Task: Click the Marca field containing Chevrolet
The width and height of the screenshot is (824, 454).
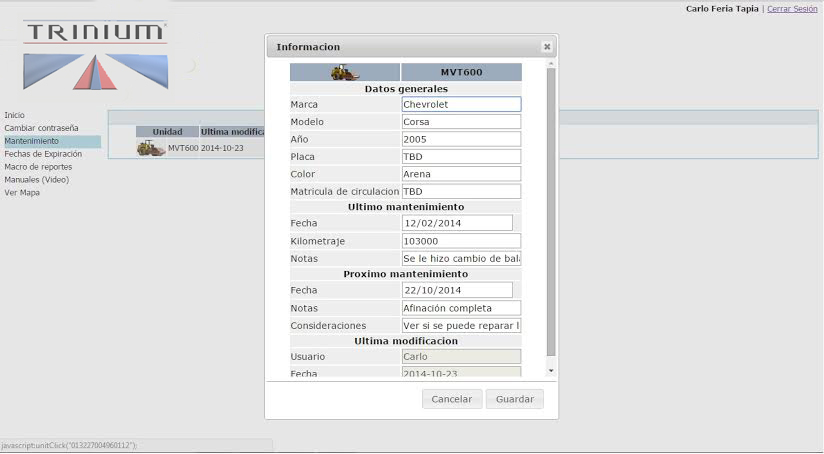Action: pos(460,104)
